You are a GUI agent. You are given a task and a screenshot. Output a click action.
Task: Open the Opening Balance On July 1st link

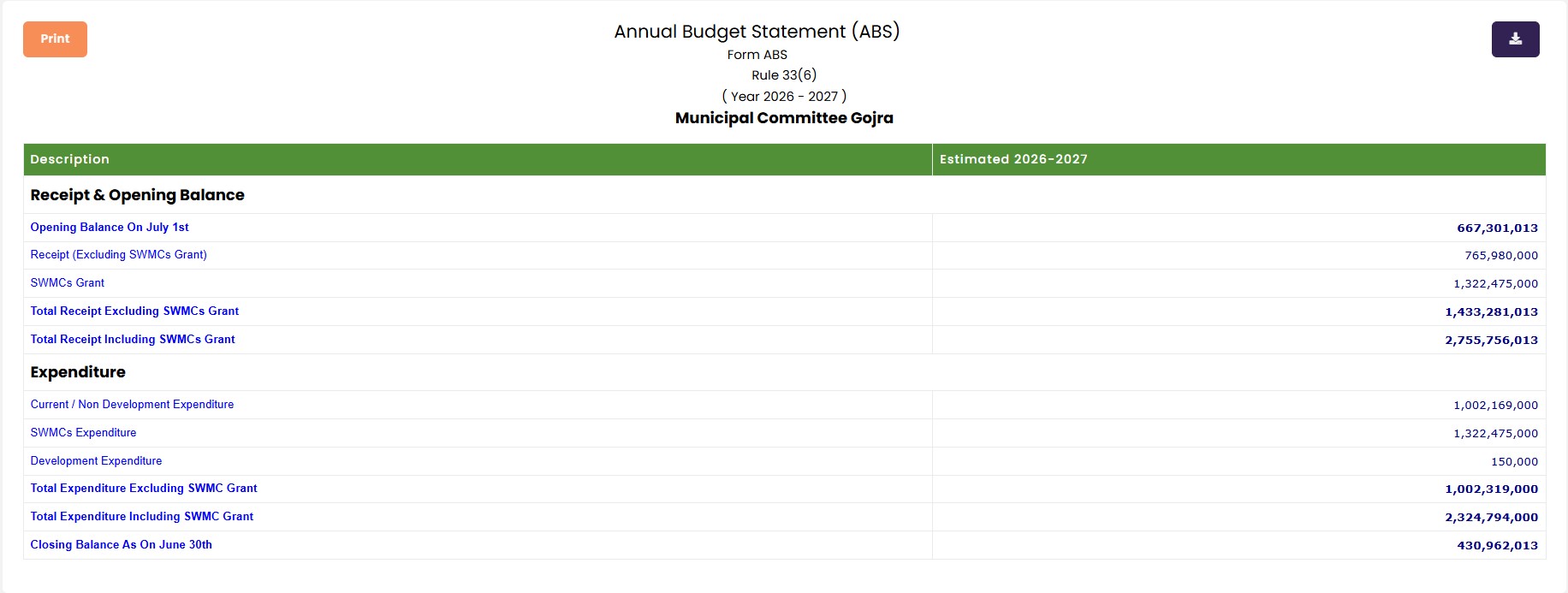tap(110, 228)
